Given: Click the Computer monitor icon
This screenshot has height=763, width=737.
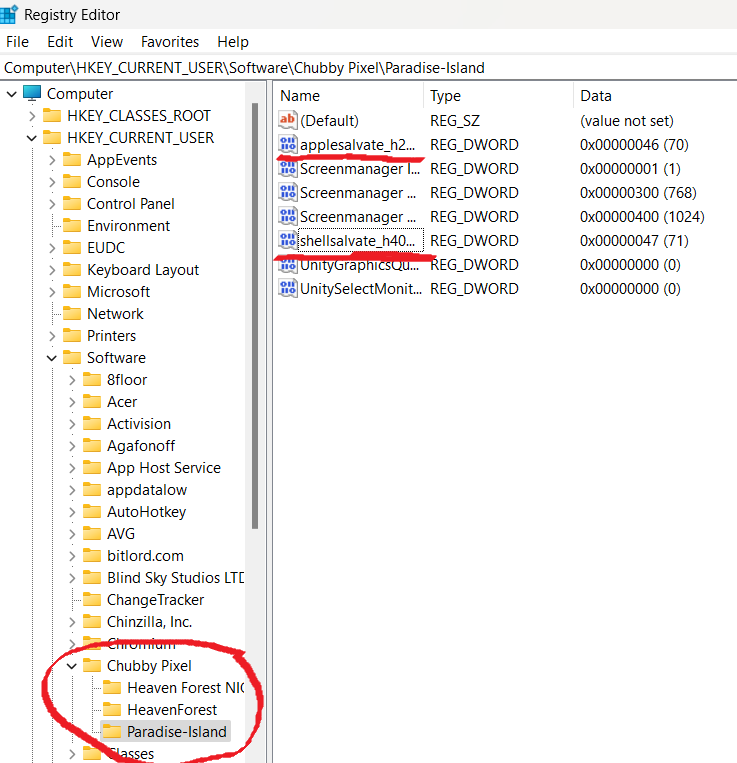Looking at the screenshot, I should 32,93.
